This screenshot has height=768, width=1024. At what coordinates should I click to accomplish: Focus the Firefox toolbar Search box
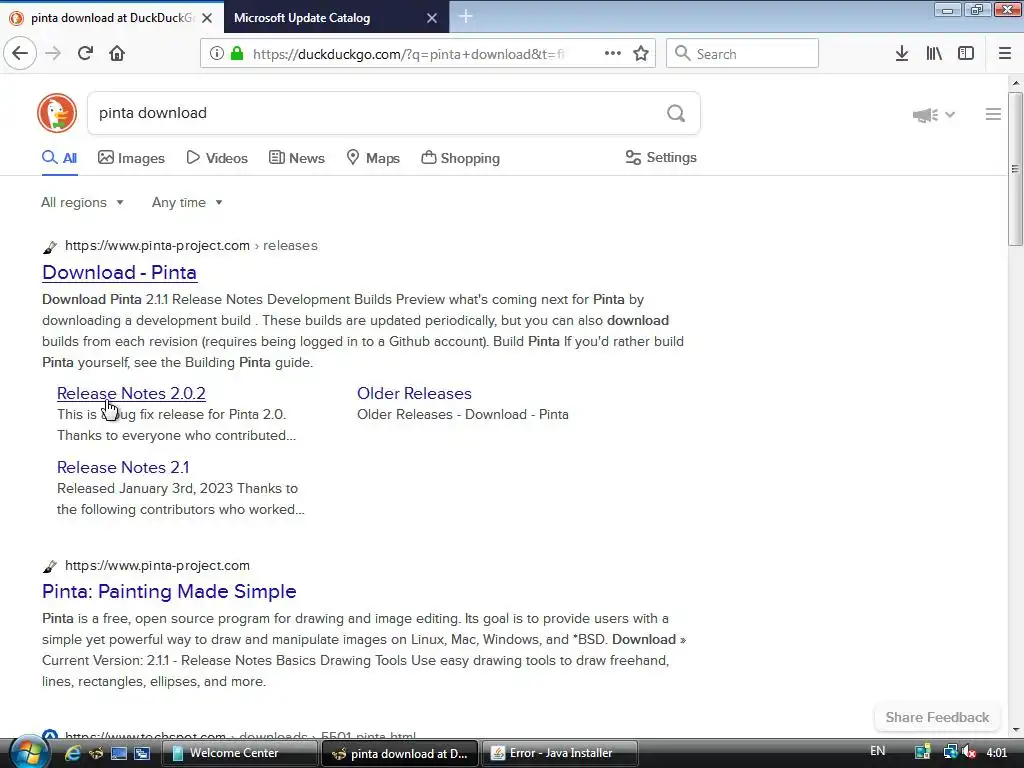[742, 53]
